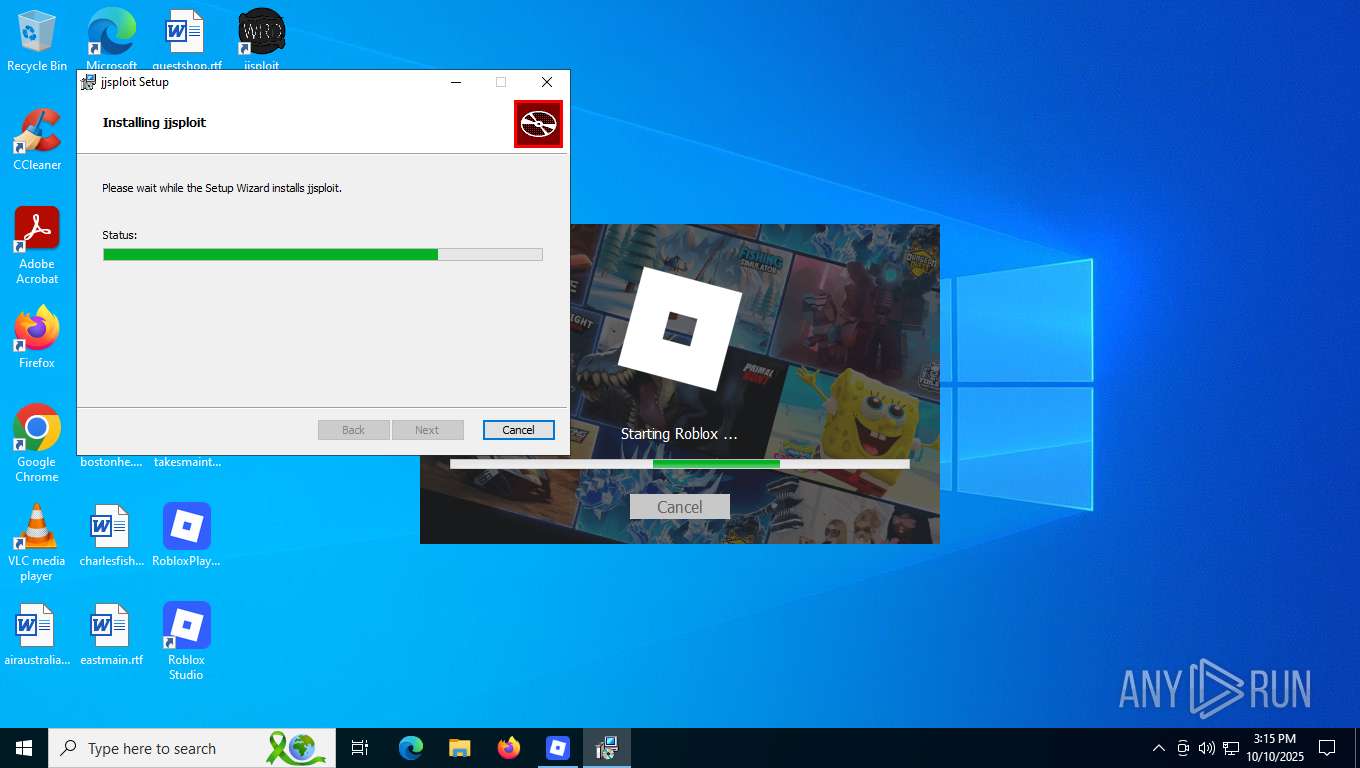Open the Roblox Studio desktop shortcut
This screenshot has height=768, width=1360.
(186, 641)
